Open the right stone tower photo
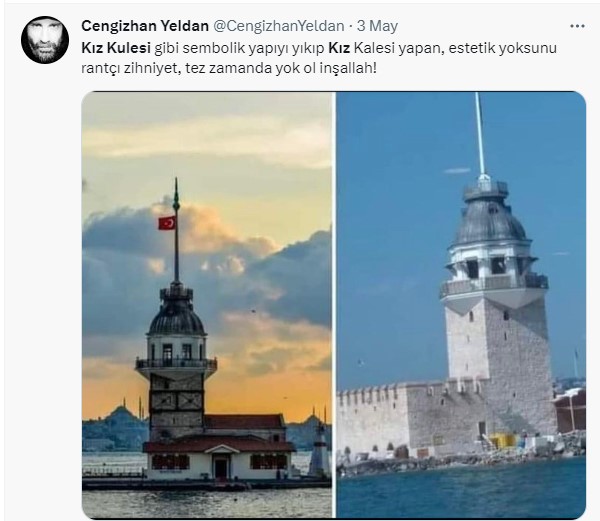Screen dimensions: 600x521 click(461, 304)
